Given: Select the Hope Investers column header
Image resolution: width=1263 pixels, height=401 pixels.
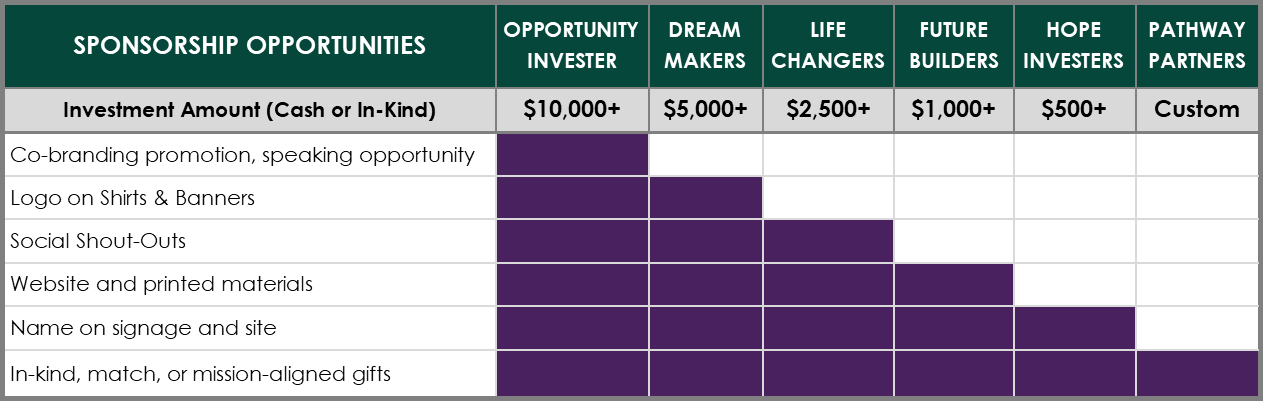Looking at the screenshot, I should pyautogui.click(x=1075, y=46).
